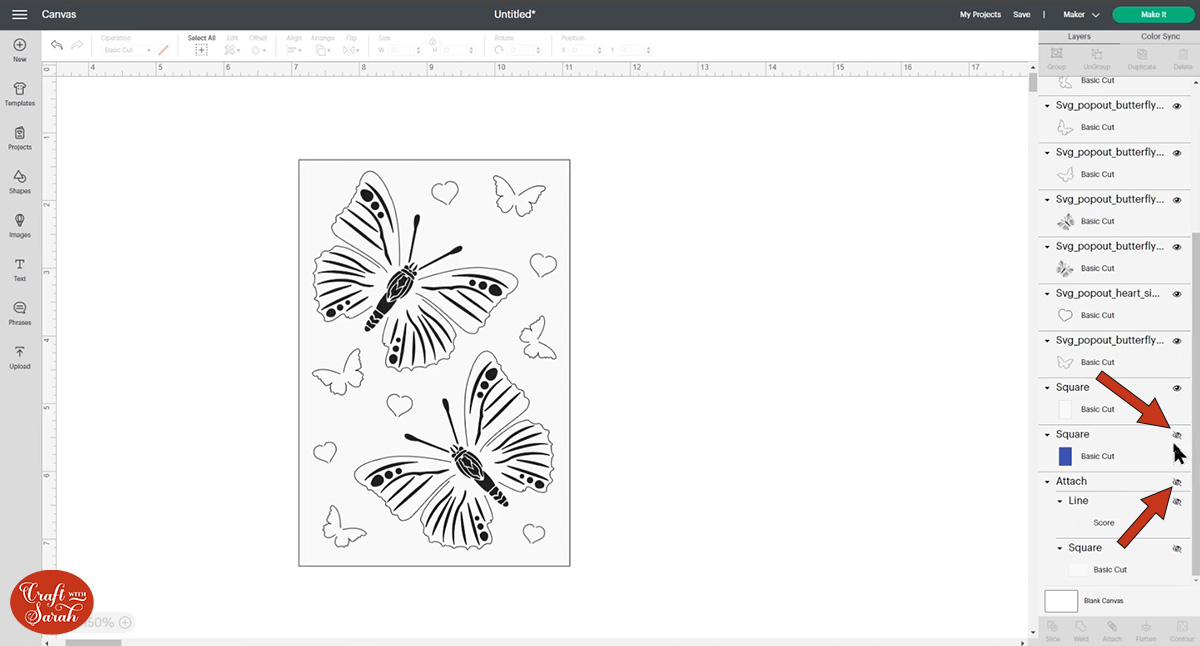This screenshot has height=646, width=1200.
Task: Switch to the Color Sync tab
Action: [1160, 36]
